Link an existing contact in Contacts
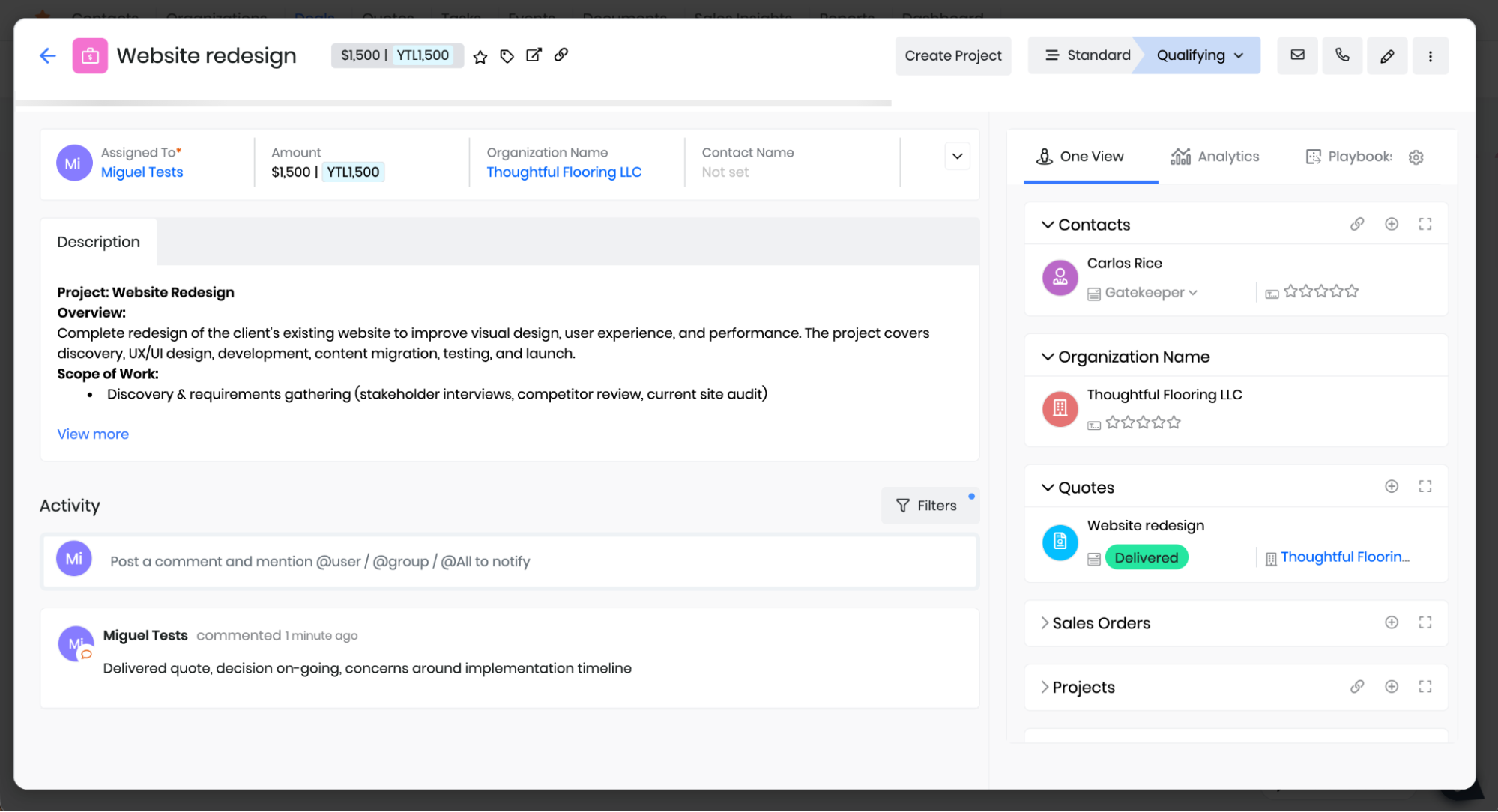The width and height of the screenshot is (1498, 812). pos(1357,224)
